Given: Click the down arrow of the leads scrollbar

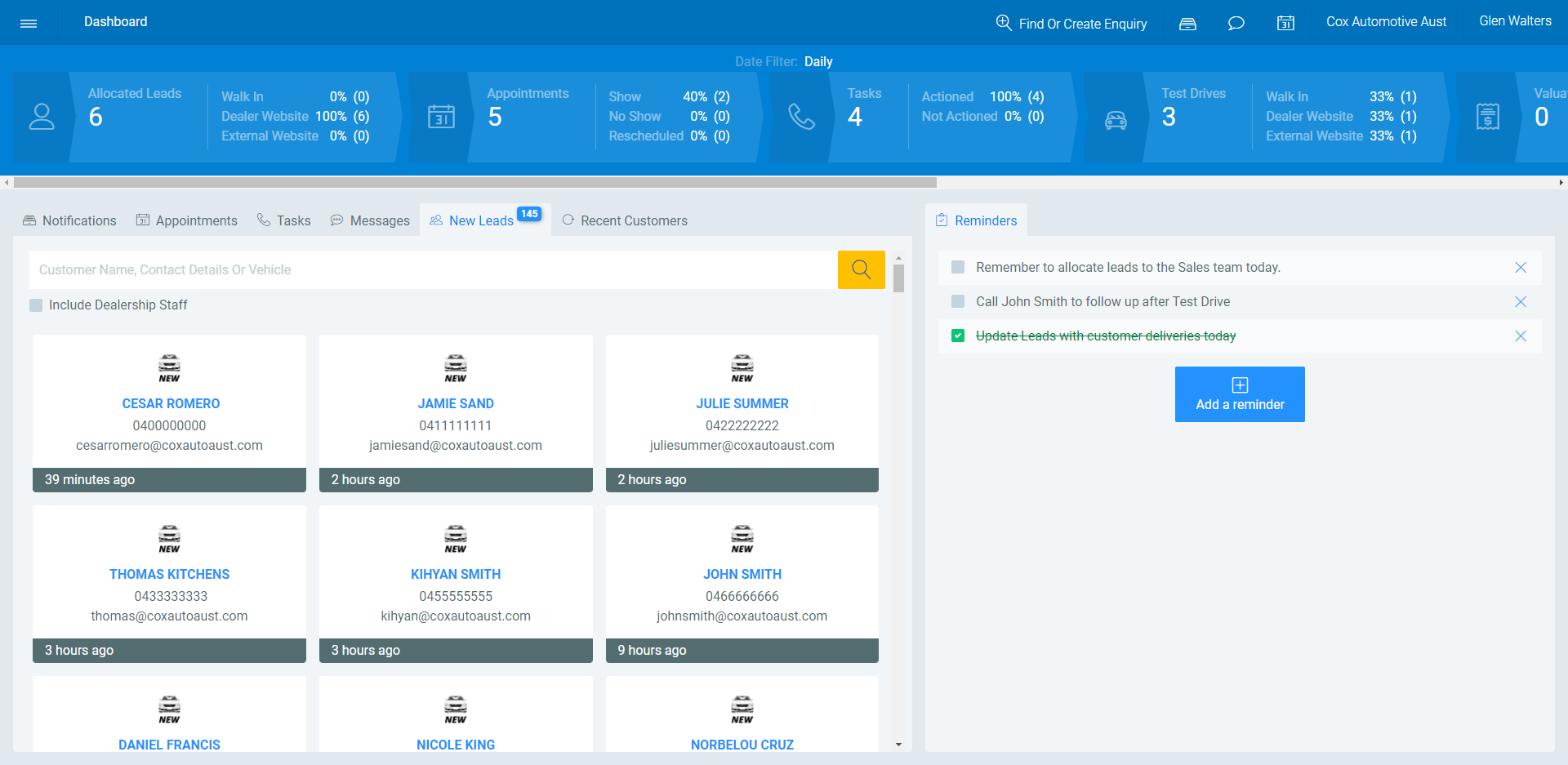Looking at the screenshot, I should [898, 745].
